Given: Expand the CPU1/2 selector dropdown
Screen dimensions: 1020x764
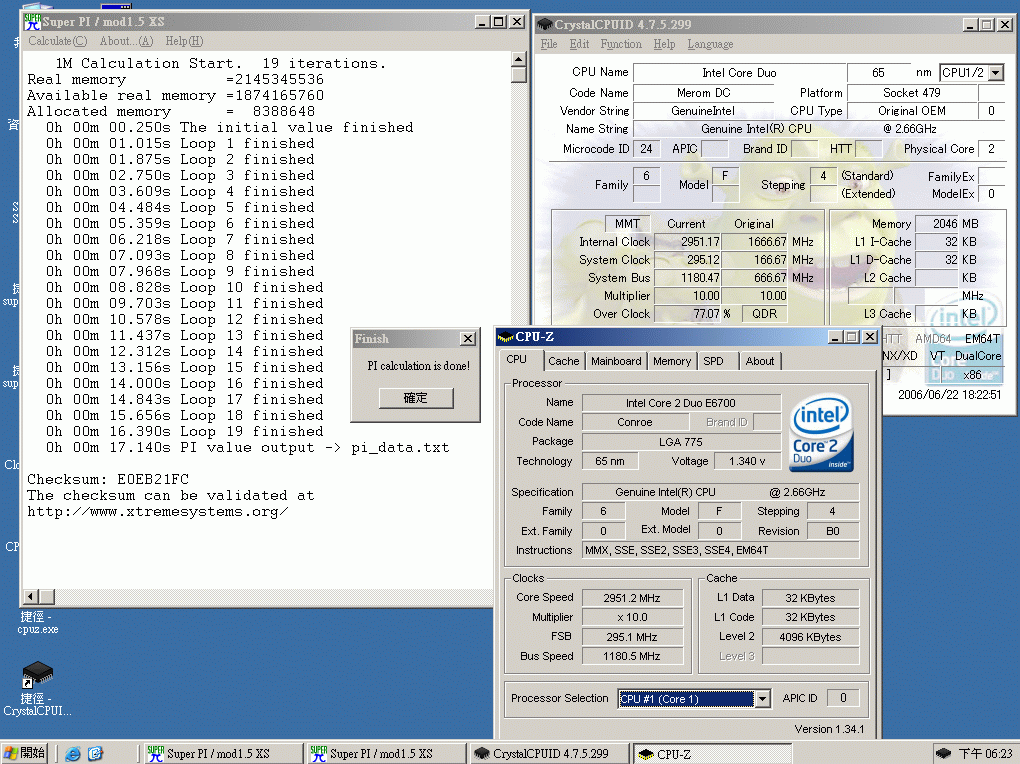Looking at the screenshot, I should (996, 73).
